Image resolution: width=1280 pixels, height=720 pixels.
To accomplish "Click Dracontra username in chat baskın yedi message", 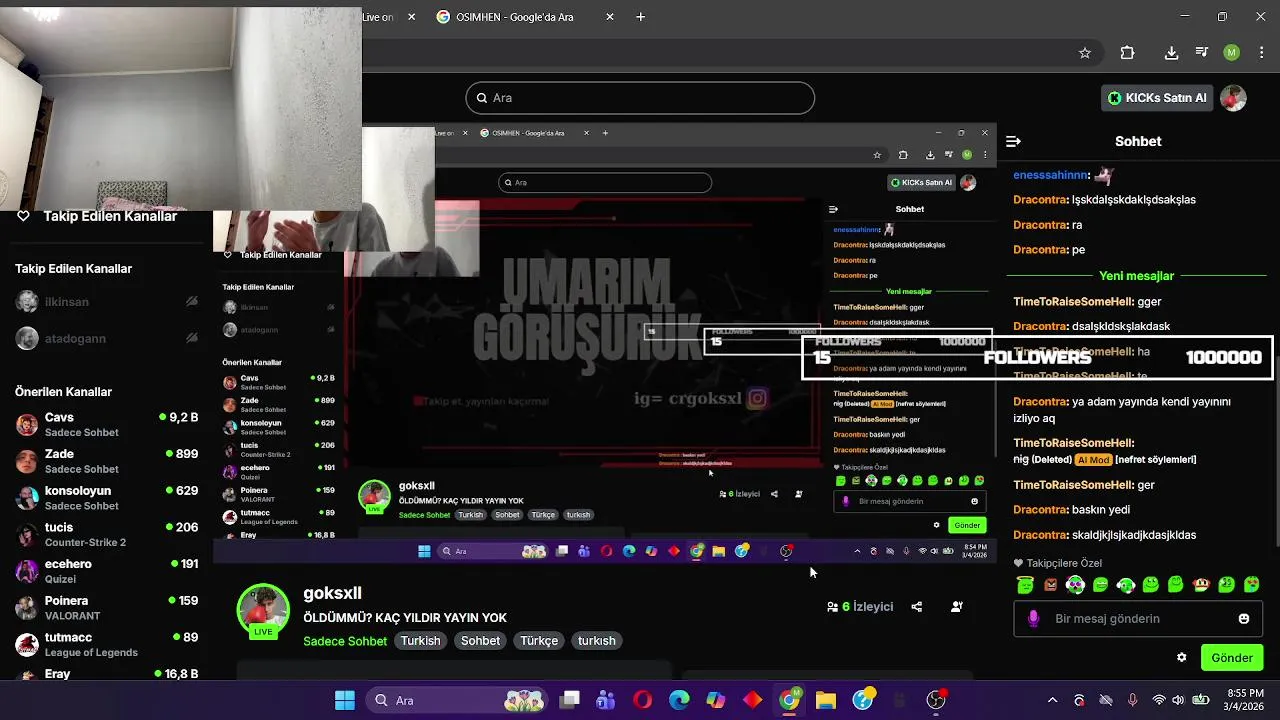I will coord(1039,510).
